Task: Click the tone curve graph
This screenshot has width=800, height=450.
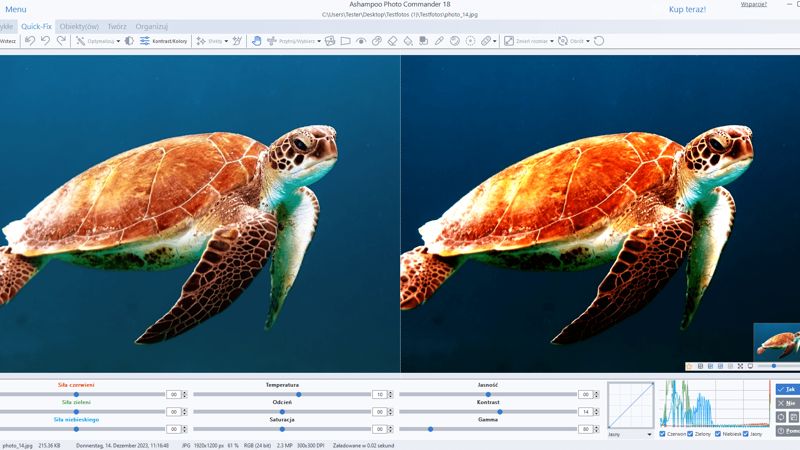Action: pos(631,405)
